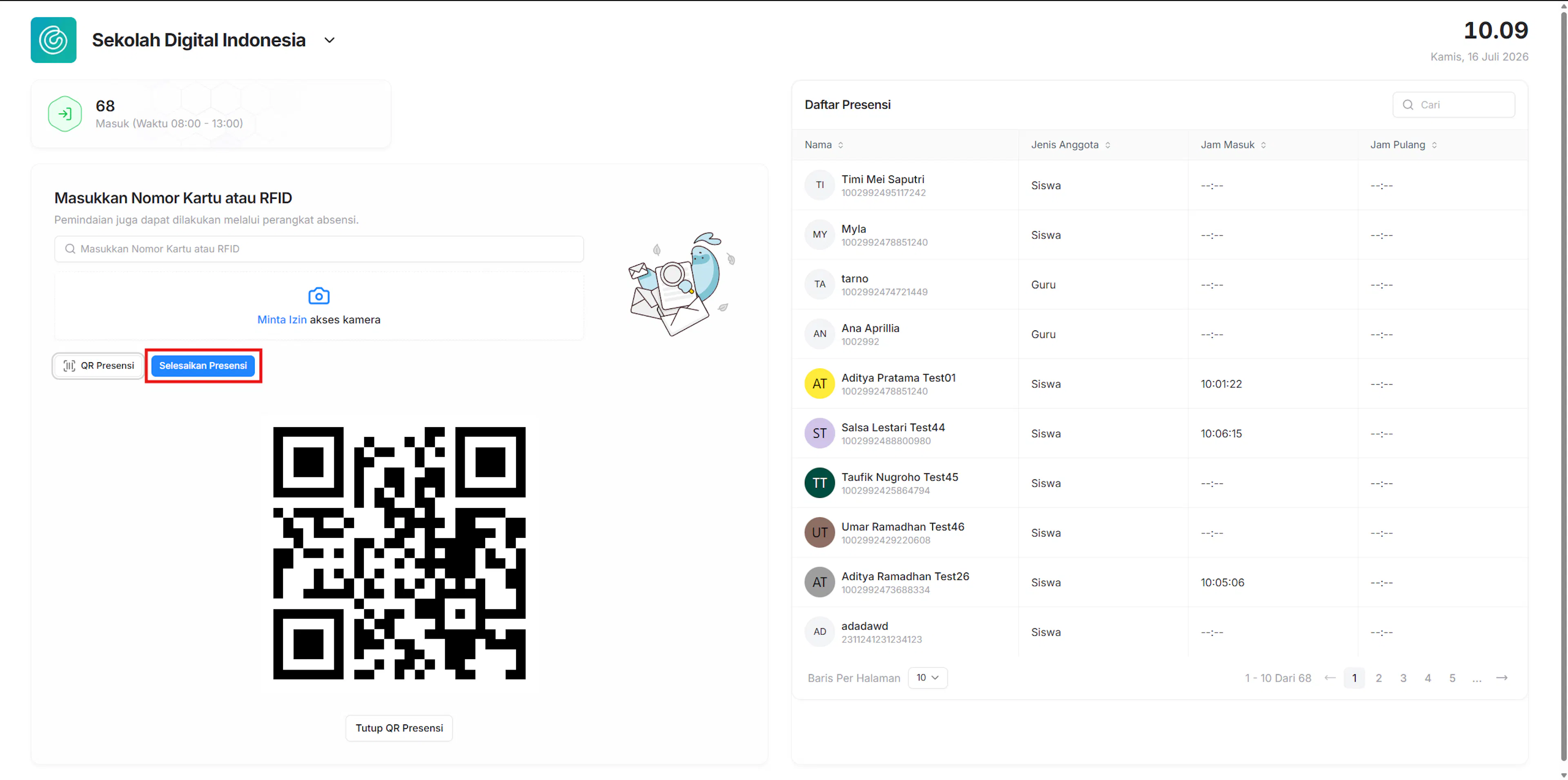Click the name adadawd
This screenshot has width=1568, height=780.
pyautogui.click(x=864, y=626)
